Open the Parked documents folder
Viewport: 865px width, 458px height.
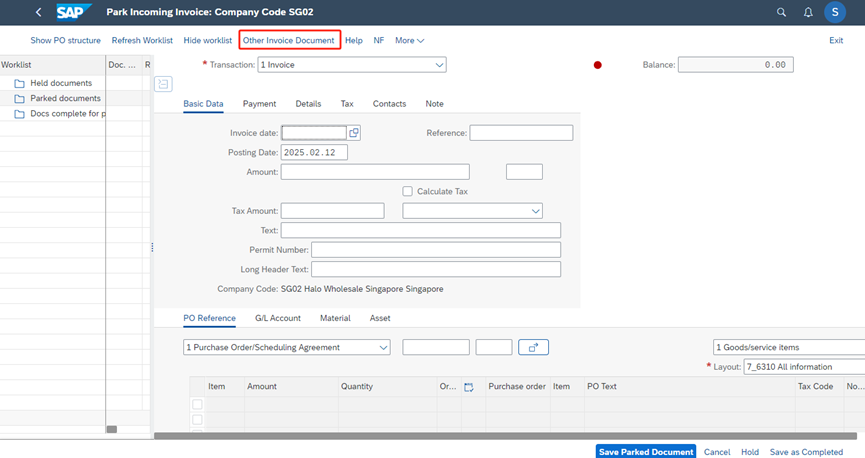(x=65, y=98)
